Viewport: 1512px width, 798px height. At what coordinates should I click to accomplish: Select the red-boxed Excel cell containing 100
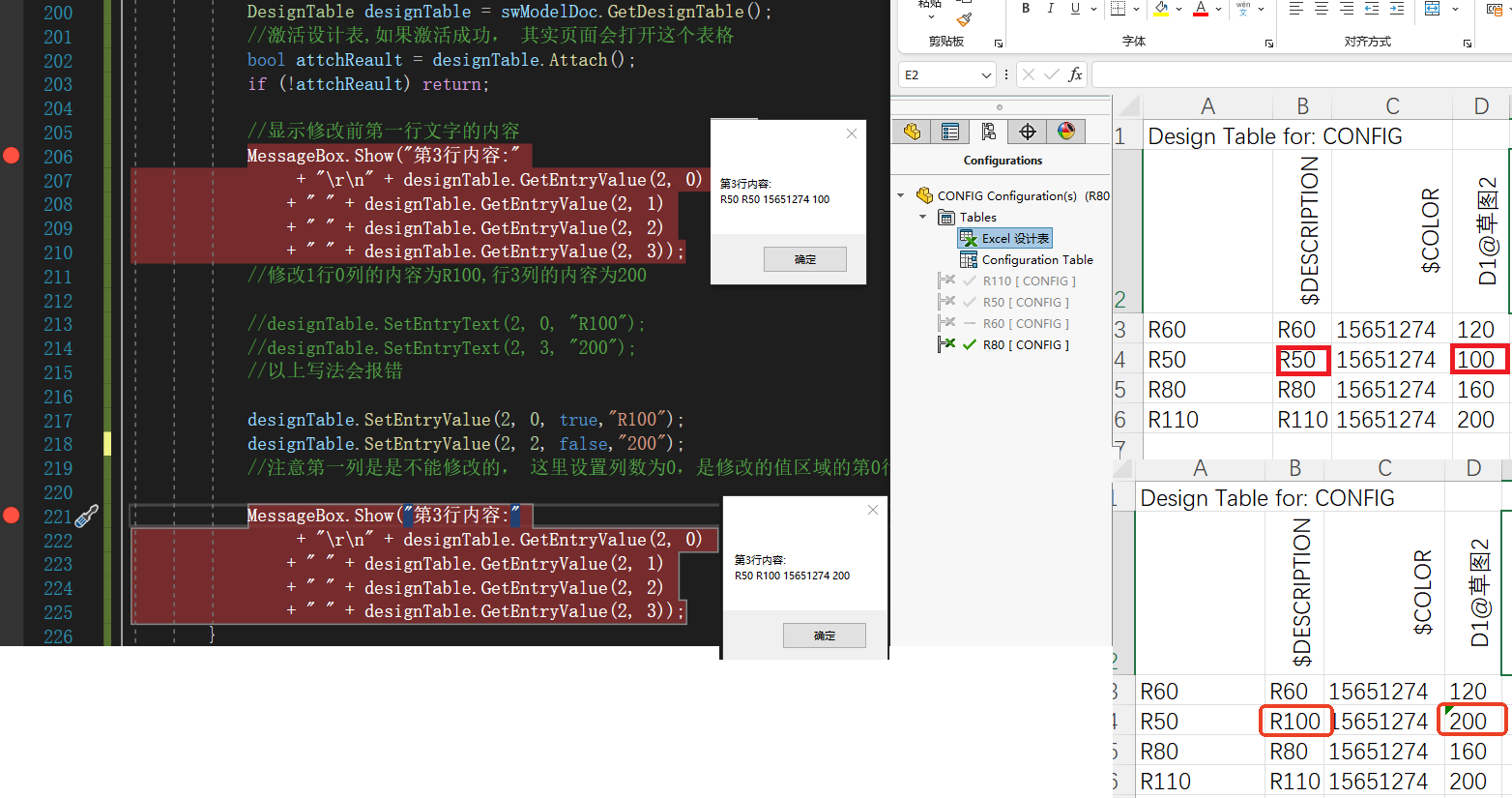point(1479,360)
